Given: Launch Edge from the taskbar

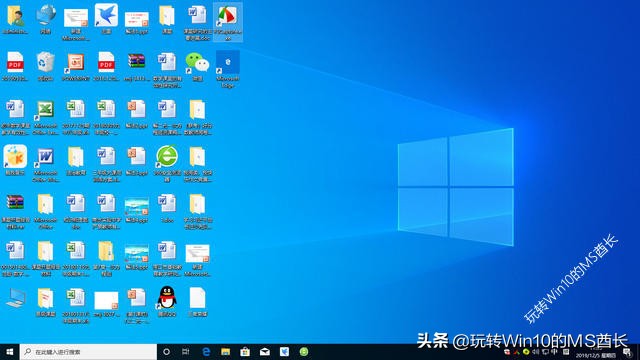Looking at the screenshot, I should (x=206, y=351).
